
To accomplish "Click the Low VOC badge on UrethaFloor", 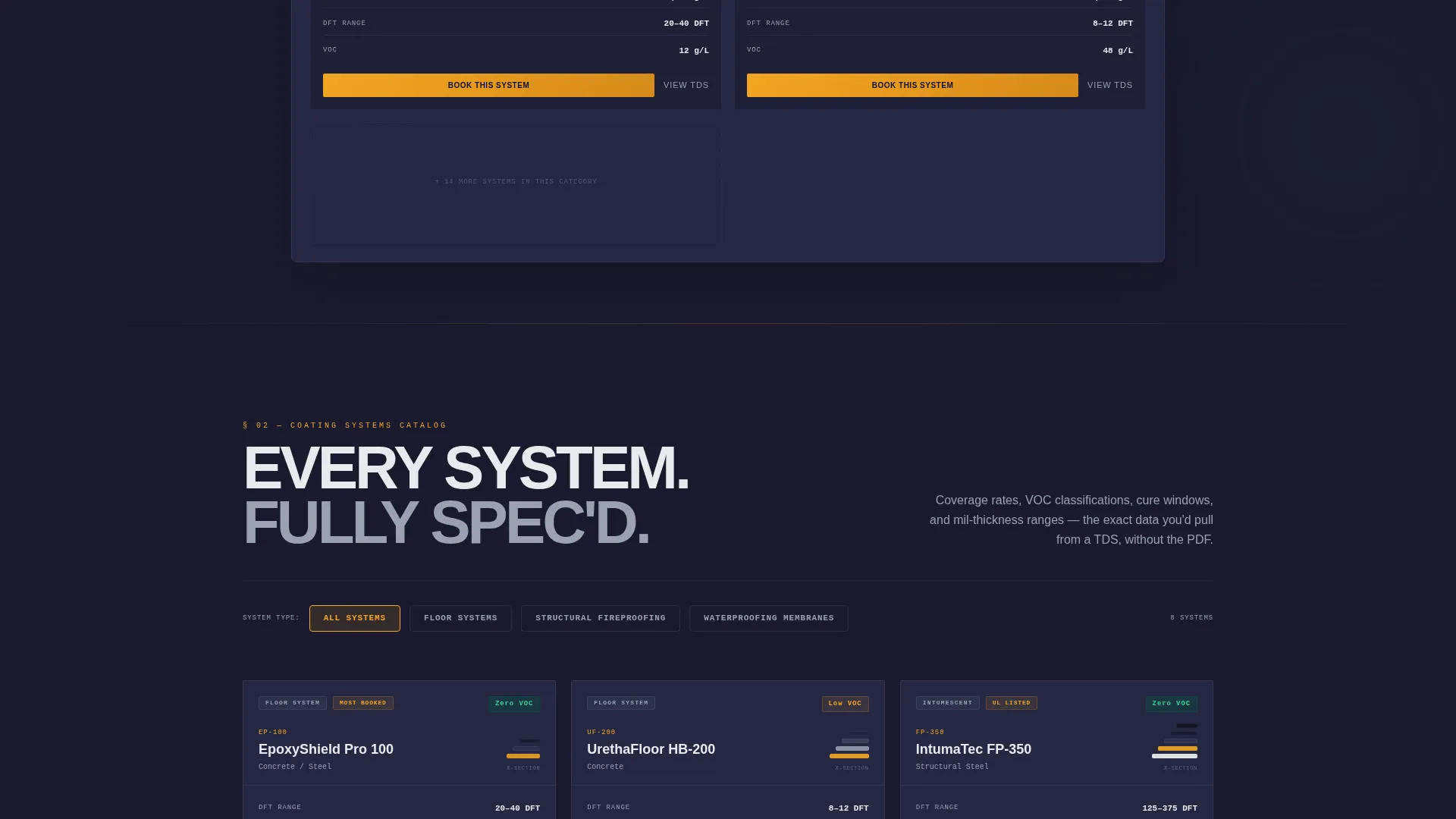I will [x=846, y=704].
